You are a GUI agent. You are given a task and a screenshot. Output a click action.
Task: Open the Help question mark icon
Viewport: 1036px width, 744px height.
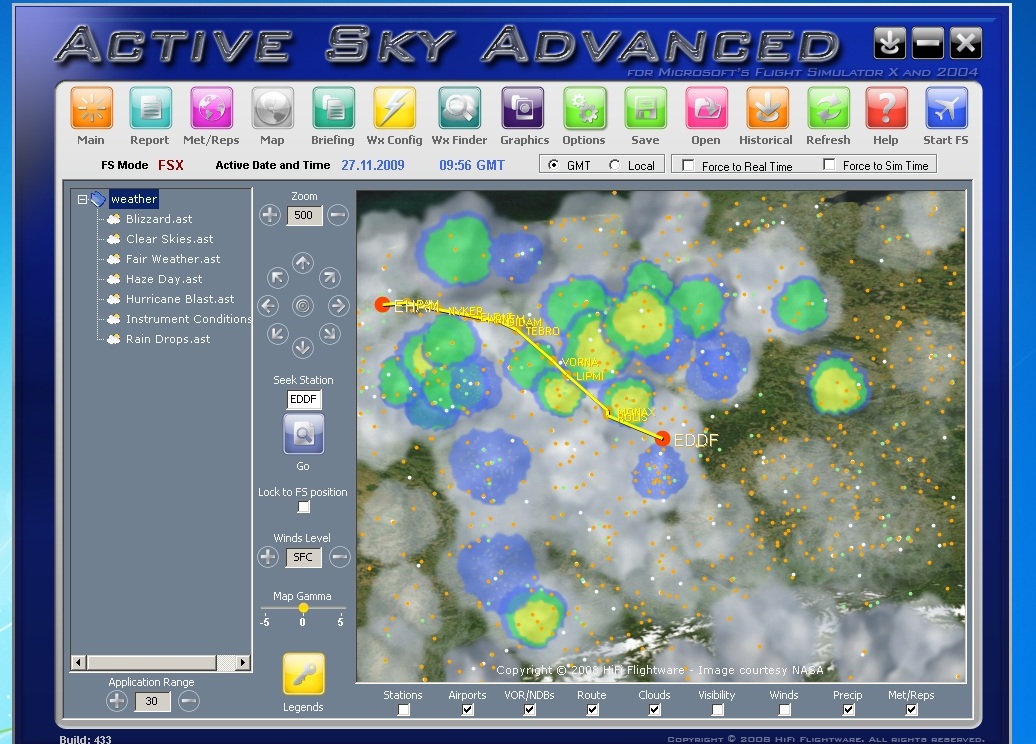[x=886, y=108]
